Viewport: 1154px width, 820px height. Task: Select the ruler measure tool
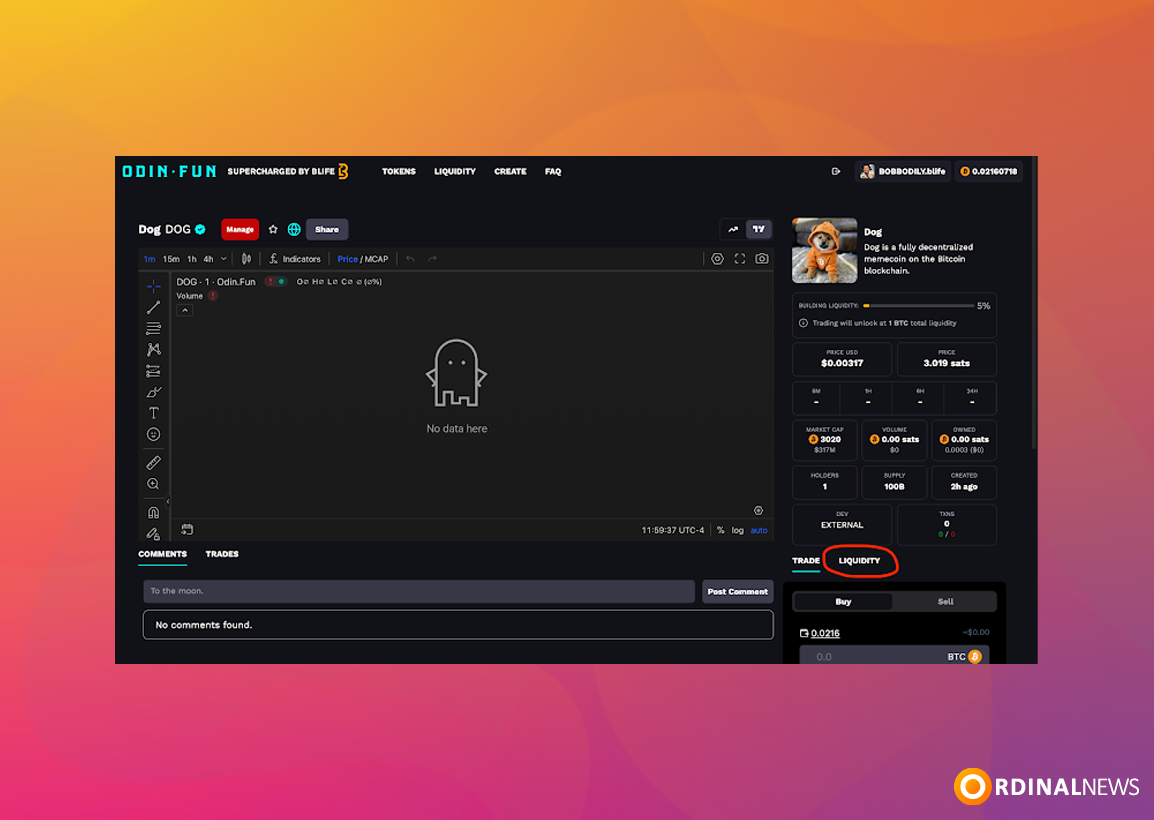tap(153, 462)
